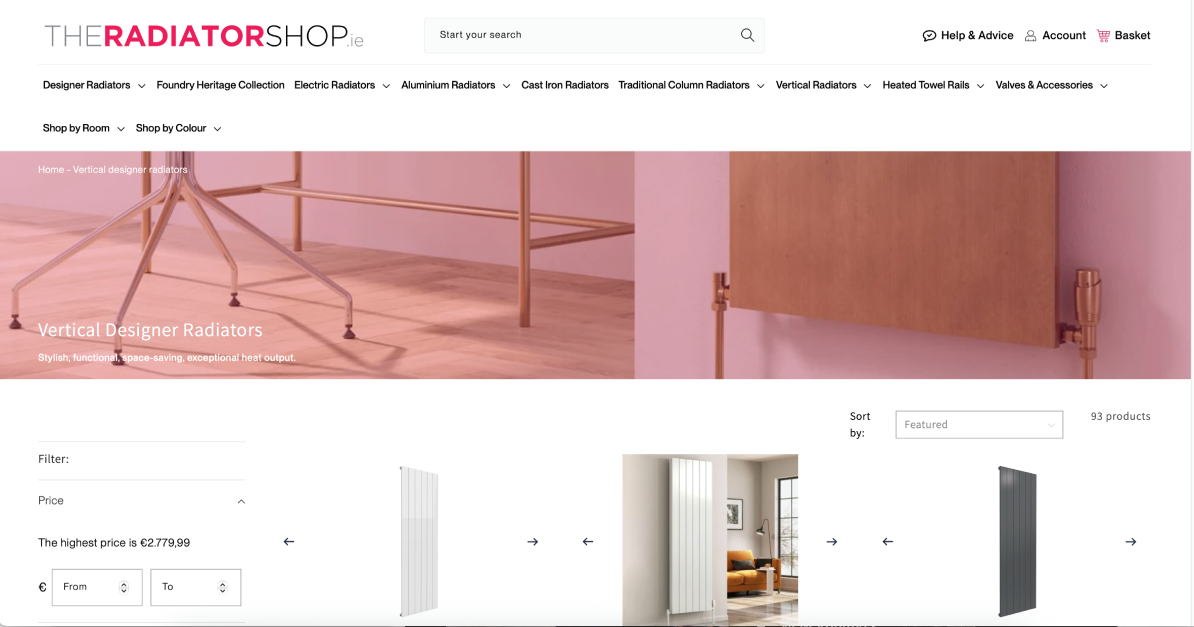
Task: Click the search magnifier icon
Action: (x=747, y=35)
